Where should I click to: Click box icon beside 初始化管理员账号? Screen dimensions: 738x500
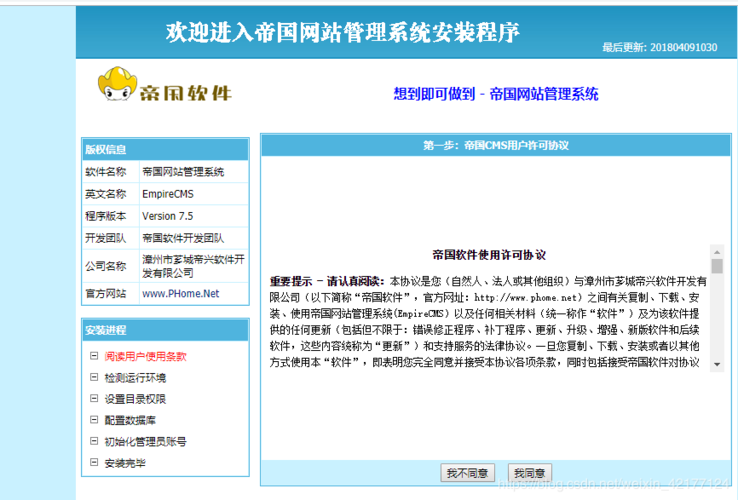(x=94, y=441)
